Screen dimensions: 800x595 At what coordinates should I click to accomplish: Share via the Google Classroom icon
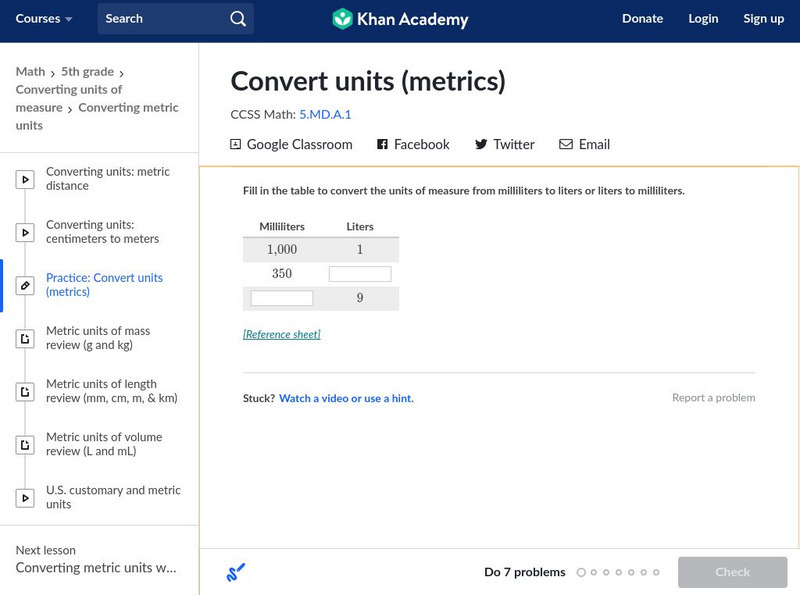[x=236, y=145]
